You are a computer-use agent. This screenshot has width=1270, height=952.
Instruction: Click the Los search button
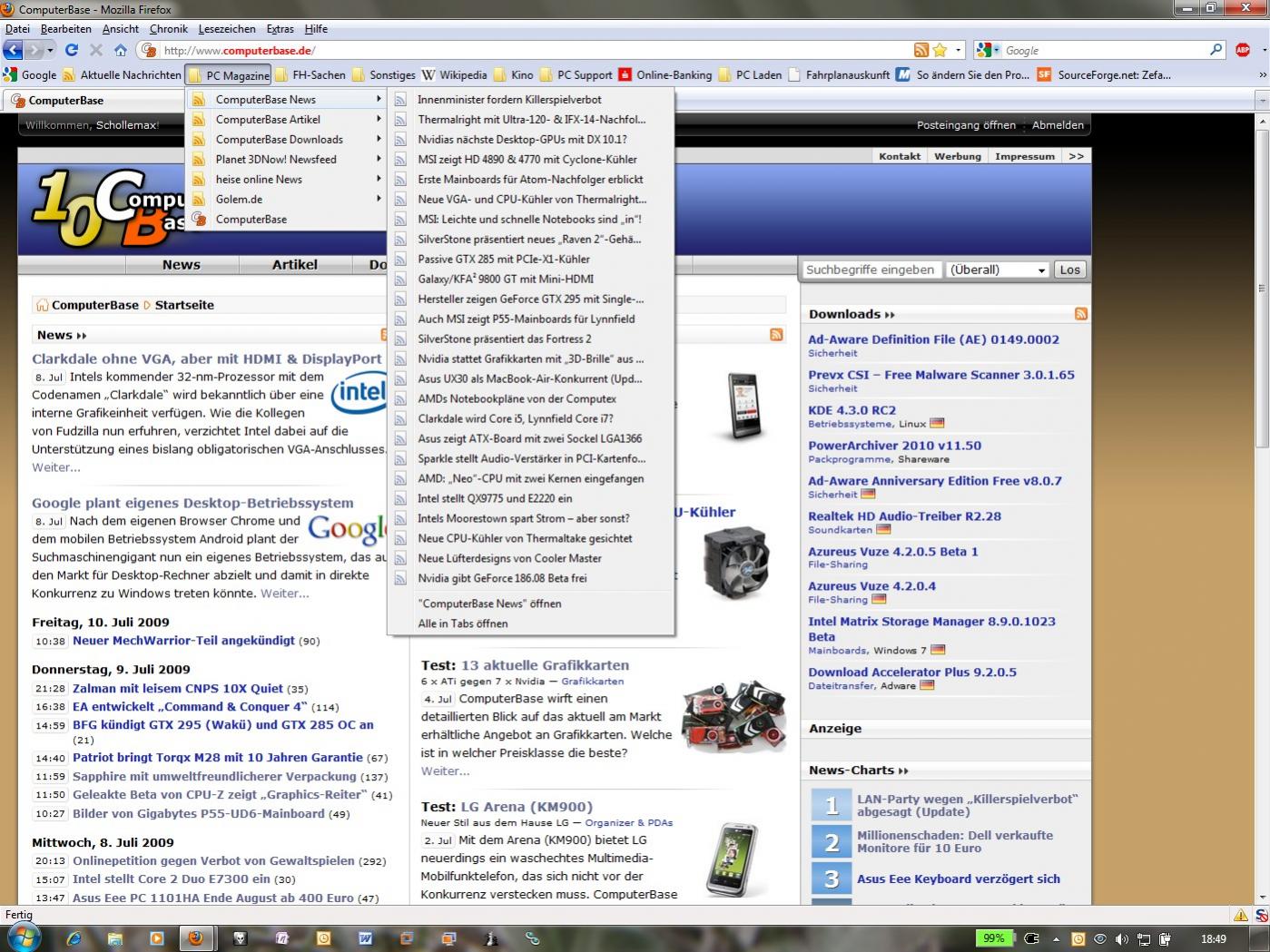pos(1070,270)
